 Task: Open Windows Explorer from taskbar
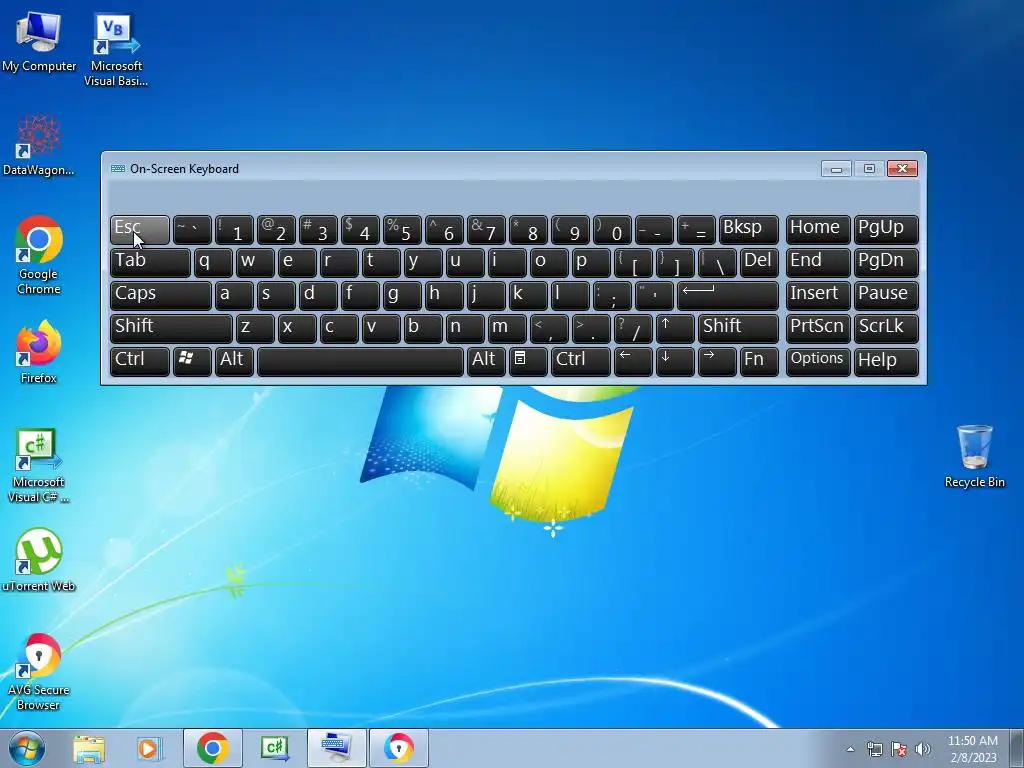89,748
